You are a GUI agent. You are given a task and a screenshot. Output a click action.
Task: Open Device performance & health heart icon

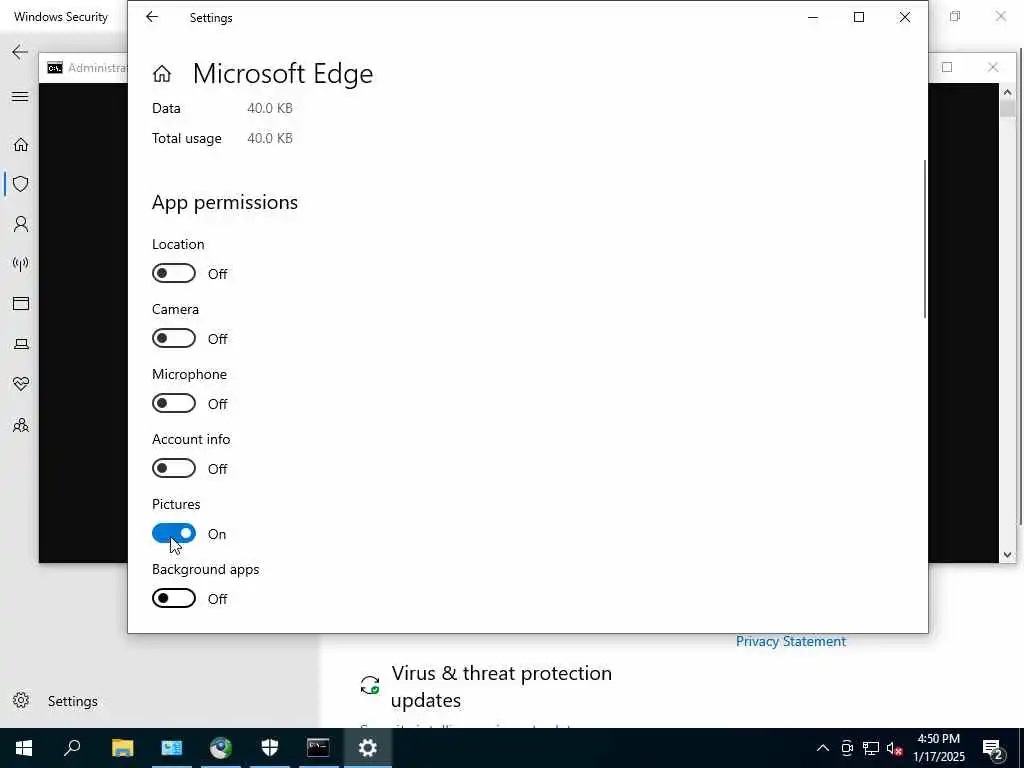point(21,384)
